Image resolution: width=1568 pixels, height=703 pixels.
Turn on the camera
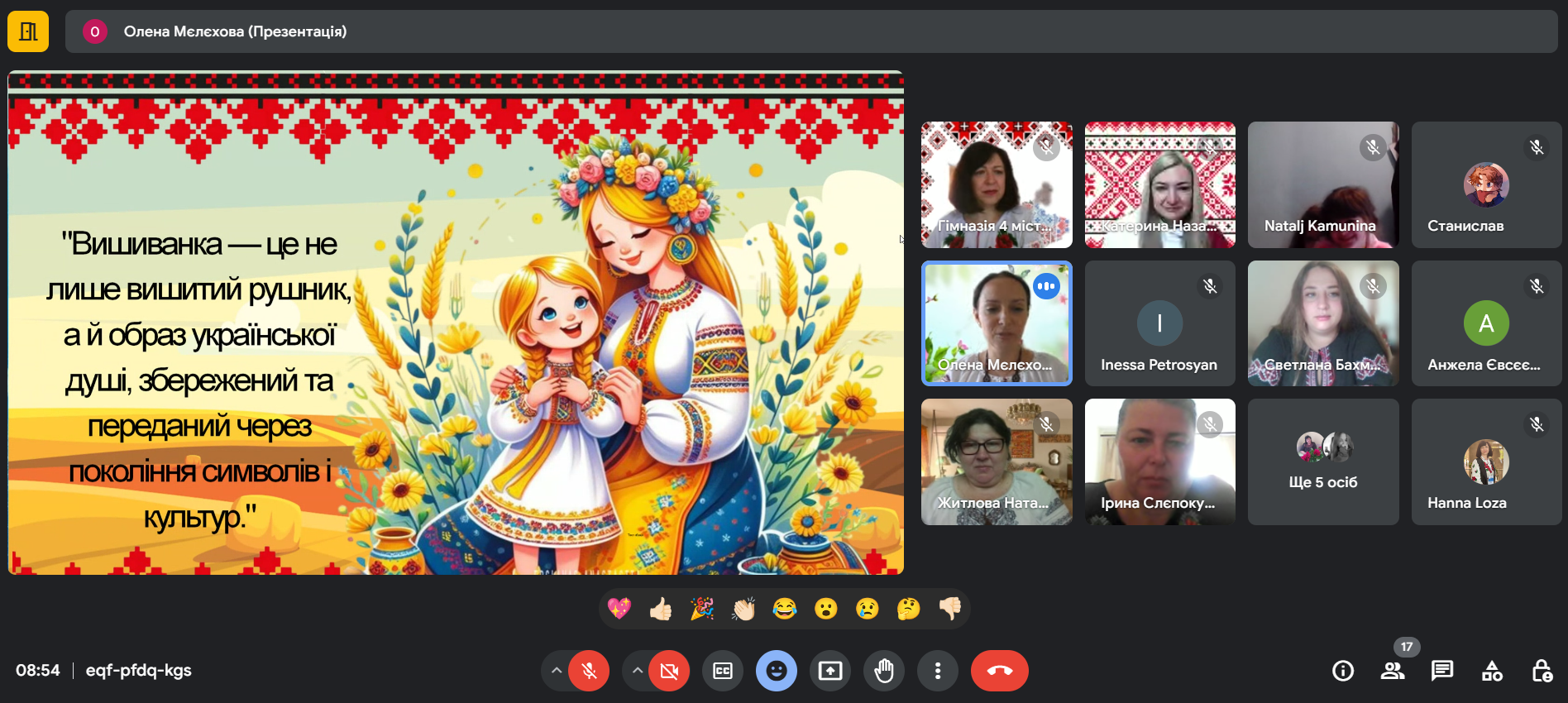(x=669, y=671)
